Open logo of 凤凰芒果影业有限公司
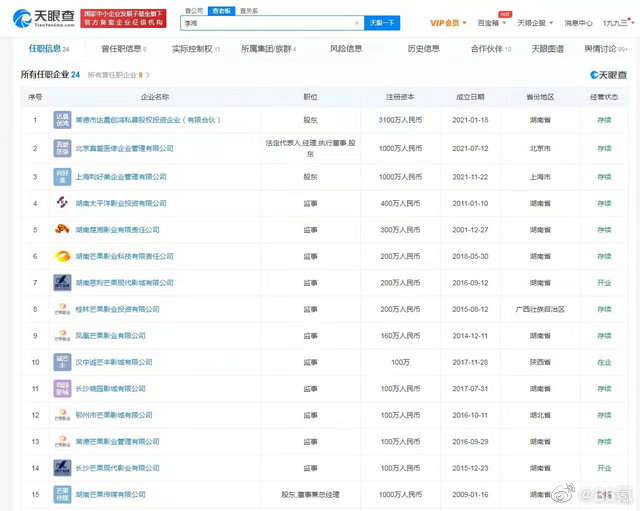 62,335
